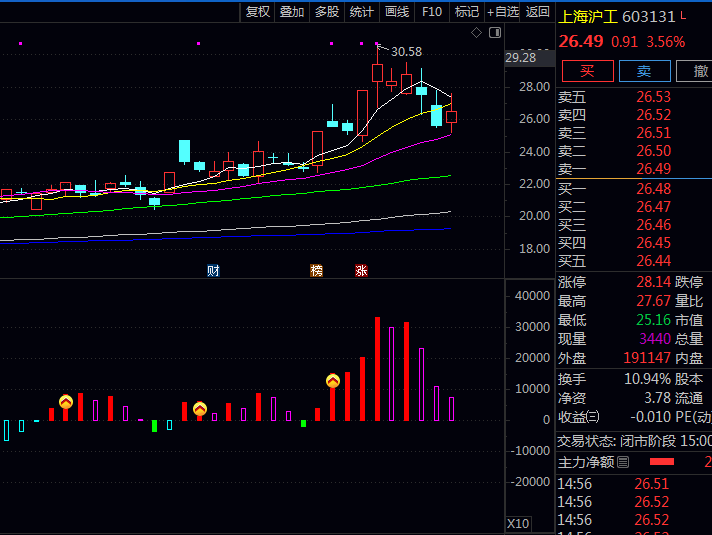Click the 净资 value 3.78
This screenshot has height=535, width=712.
(658, 398)
